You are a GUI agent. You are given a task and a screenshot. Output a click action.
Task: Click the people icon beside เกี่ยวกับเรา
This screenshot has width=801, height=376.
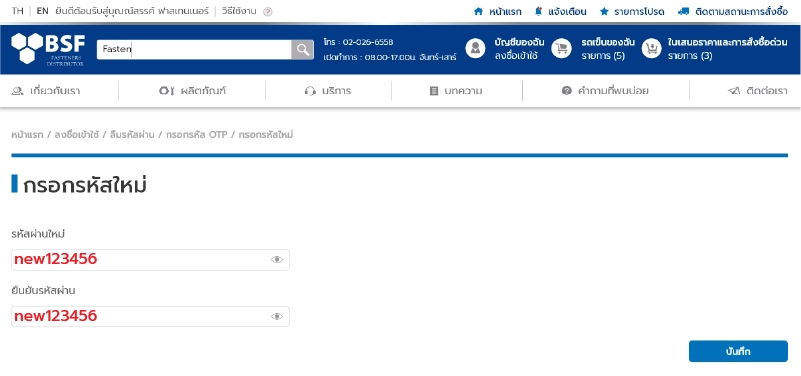point(17,91)
